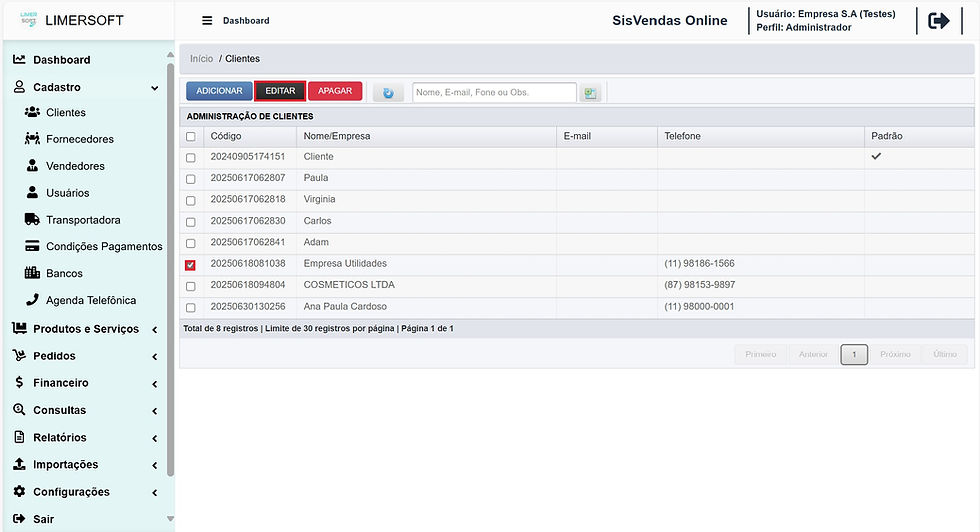The width and height of the screenshot is (980, 532).
Task: Click the Transportadora truck icon
Action: point(32,219)
